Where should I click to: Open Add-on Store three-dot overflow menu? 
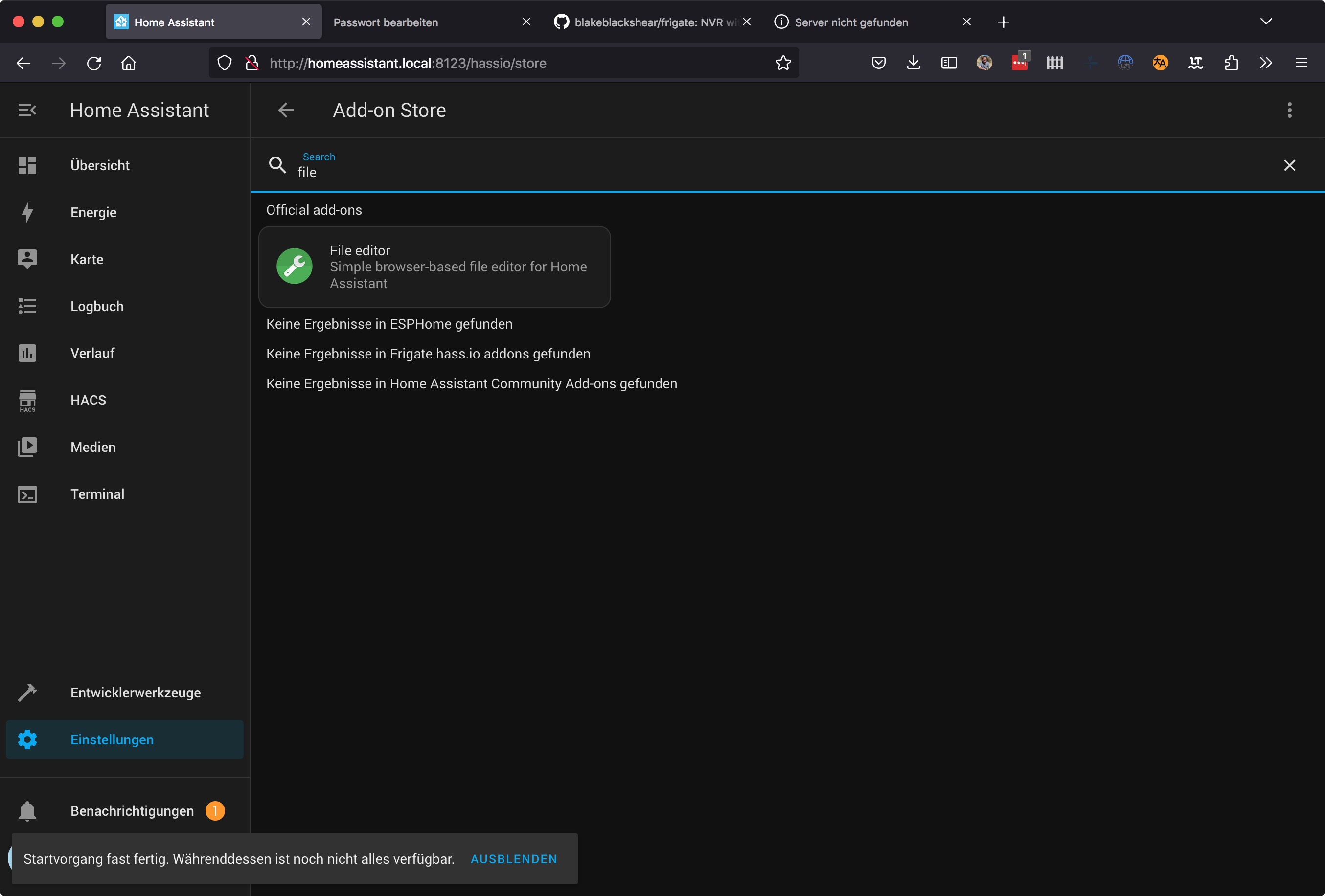click(x=1289, y=110)
